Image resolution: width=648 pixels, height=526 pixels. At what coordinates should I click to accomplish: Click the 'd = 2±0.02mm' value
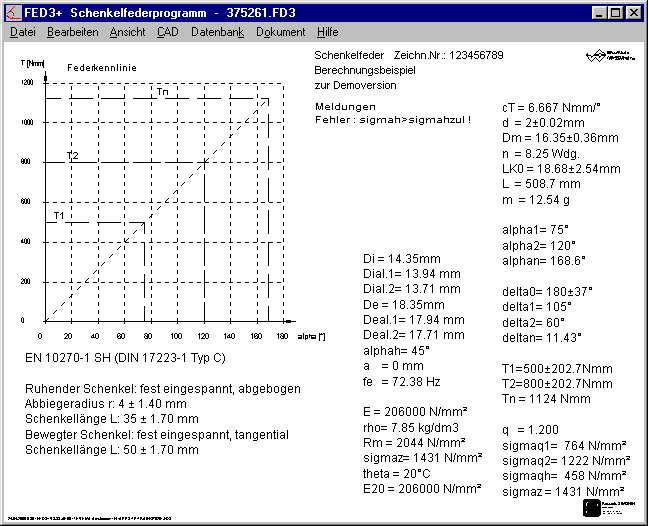[543, 123]
